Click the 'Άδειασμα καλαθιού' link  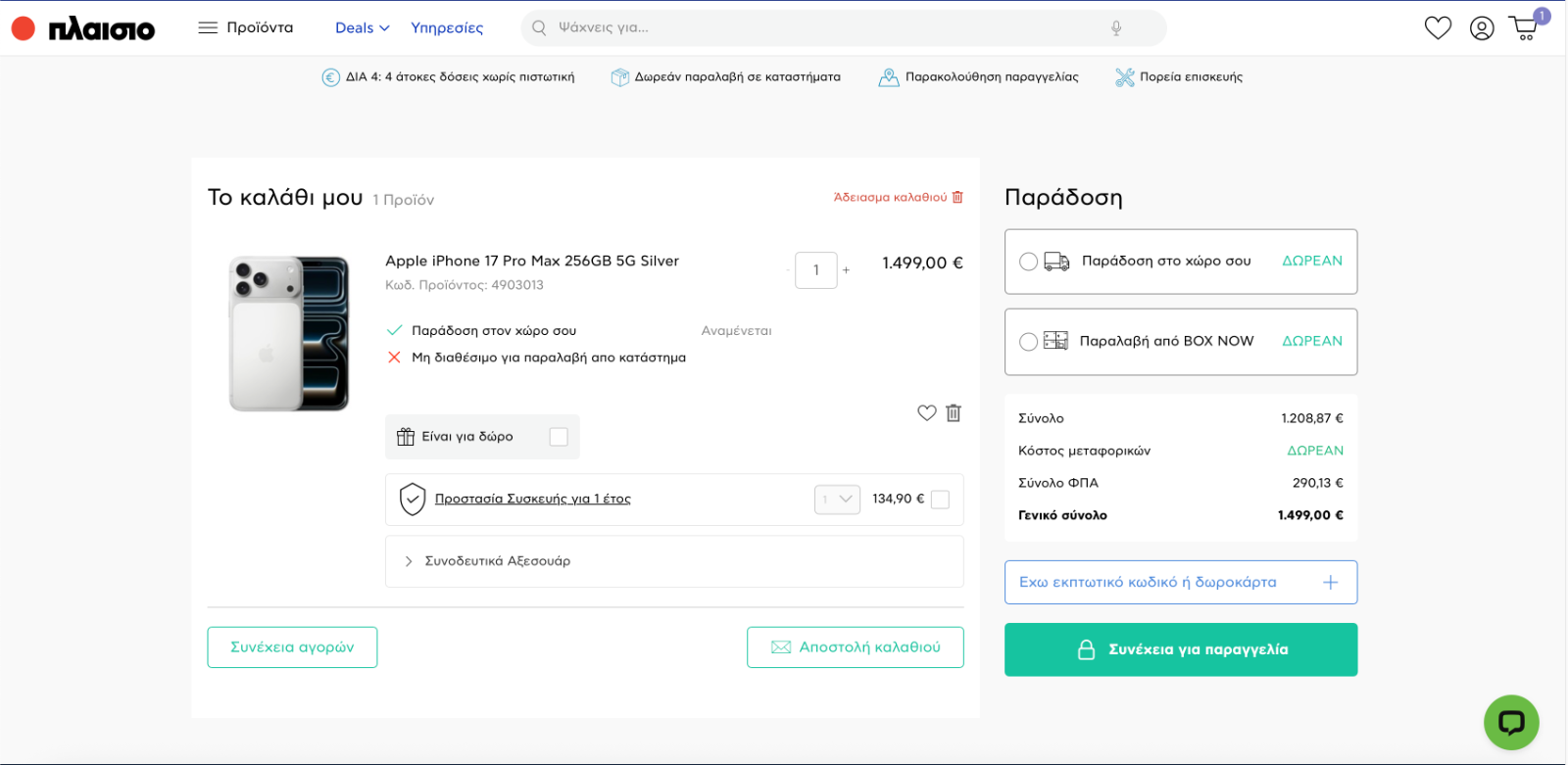898,198
